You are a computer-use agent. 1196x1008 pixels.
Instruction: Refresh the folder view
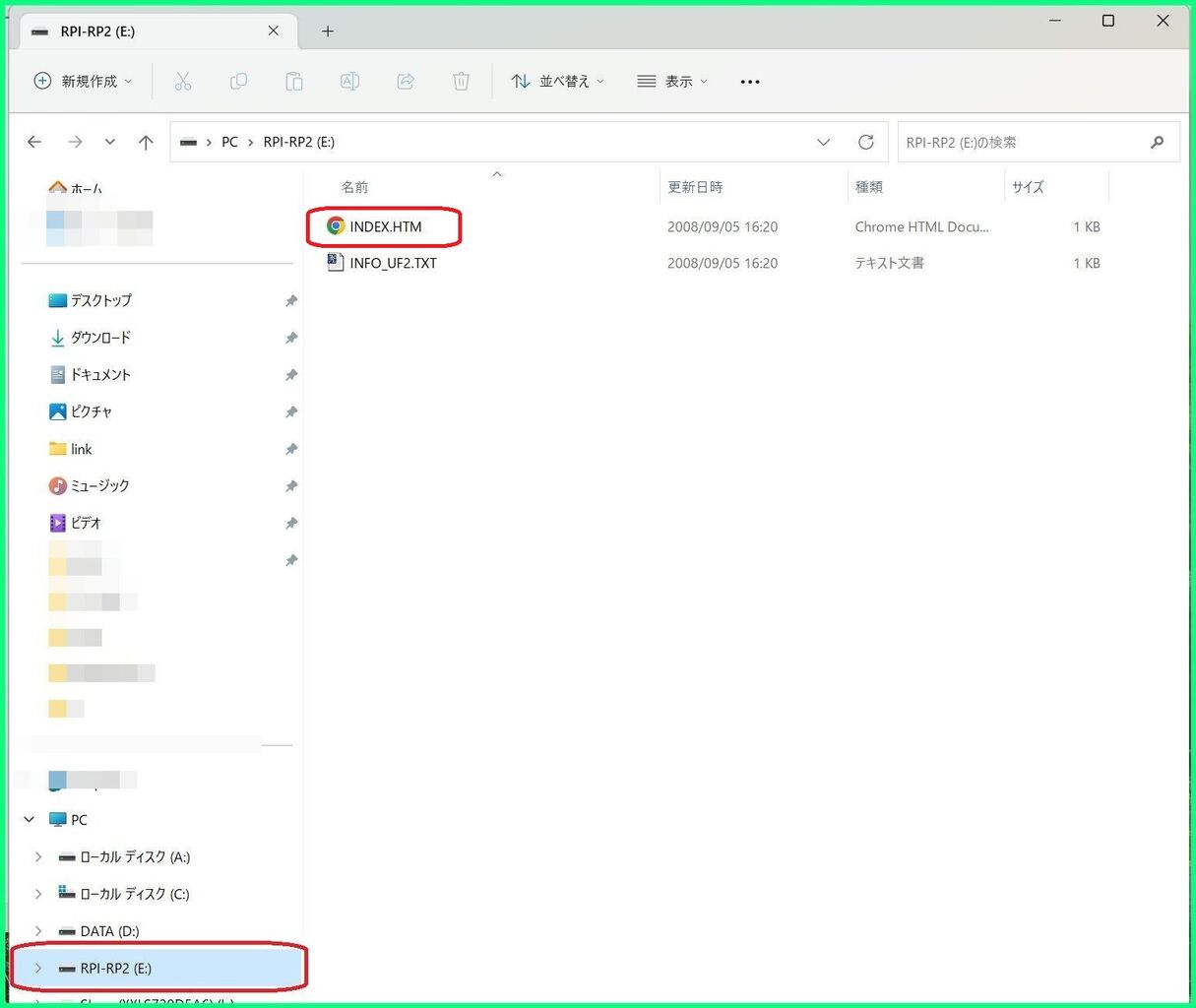point(866,142)
